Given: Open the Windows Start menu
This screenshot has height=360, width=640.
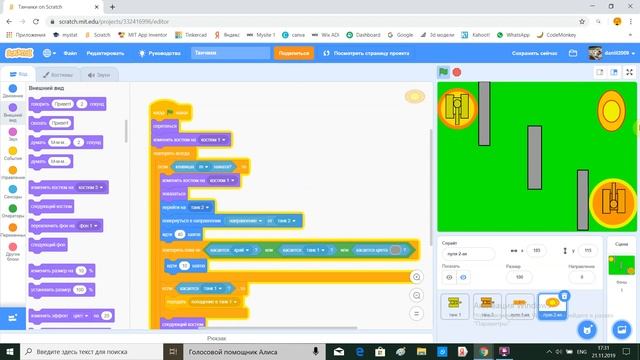Looking at the screenshot, I should pyautogui.click(x=10, y=351).
